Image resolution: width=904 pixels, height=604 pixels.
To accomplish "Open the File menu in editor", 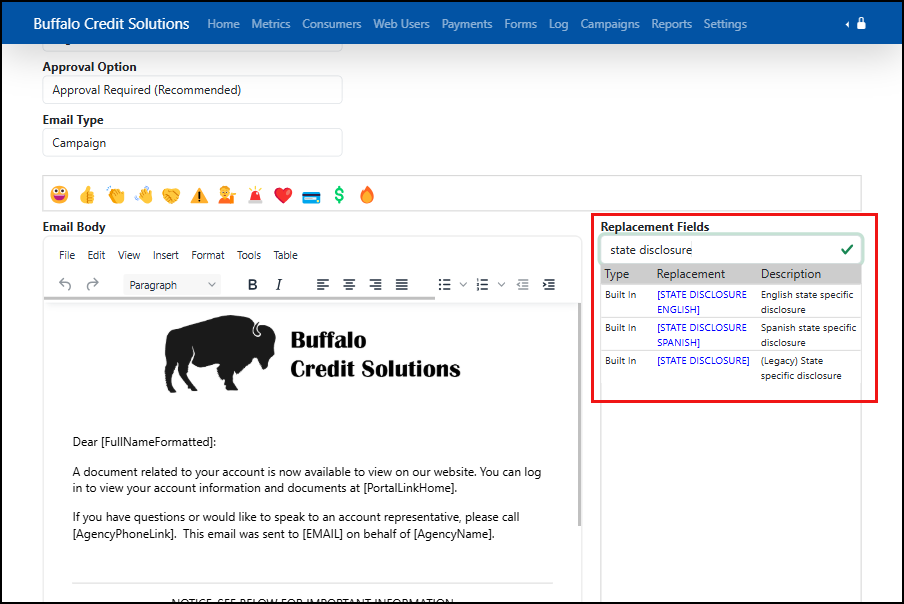I will [x=67, y=255].
